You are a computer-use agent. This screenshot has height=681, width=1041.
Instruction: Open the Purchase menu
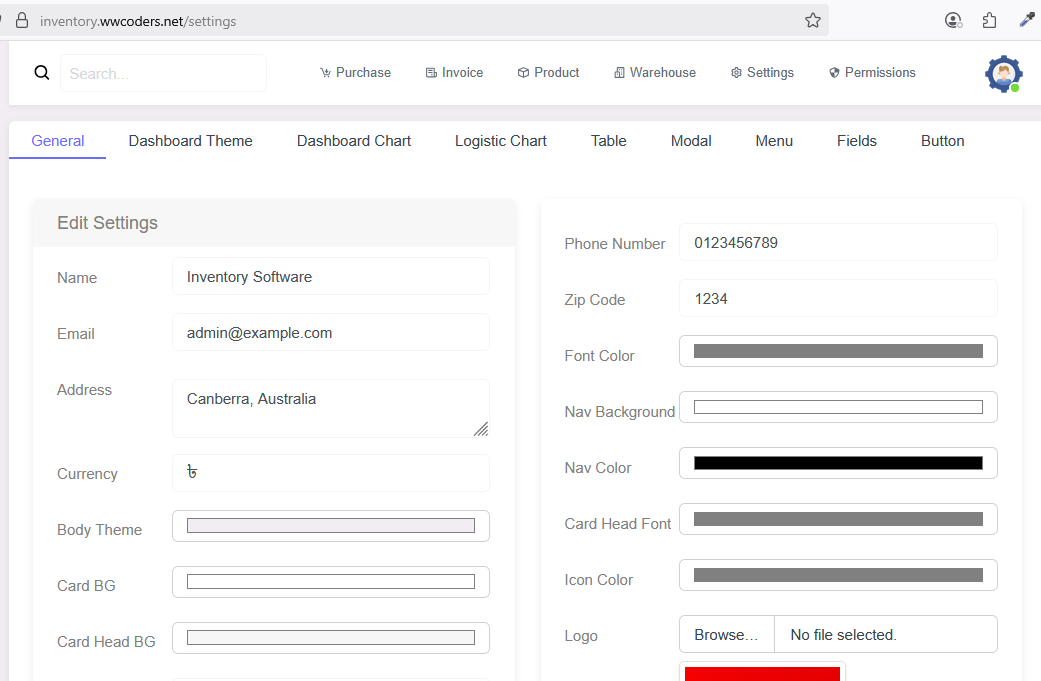point(355,73)
